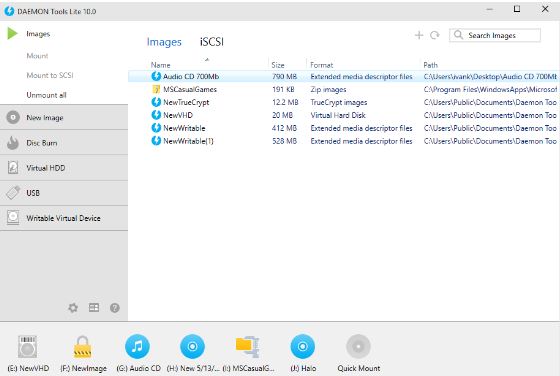Click the NewTrueCrypt row icon
560x376 pixels.
(156, 102)
